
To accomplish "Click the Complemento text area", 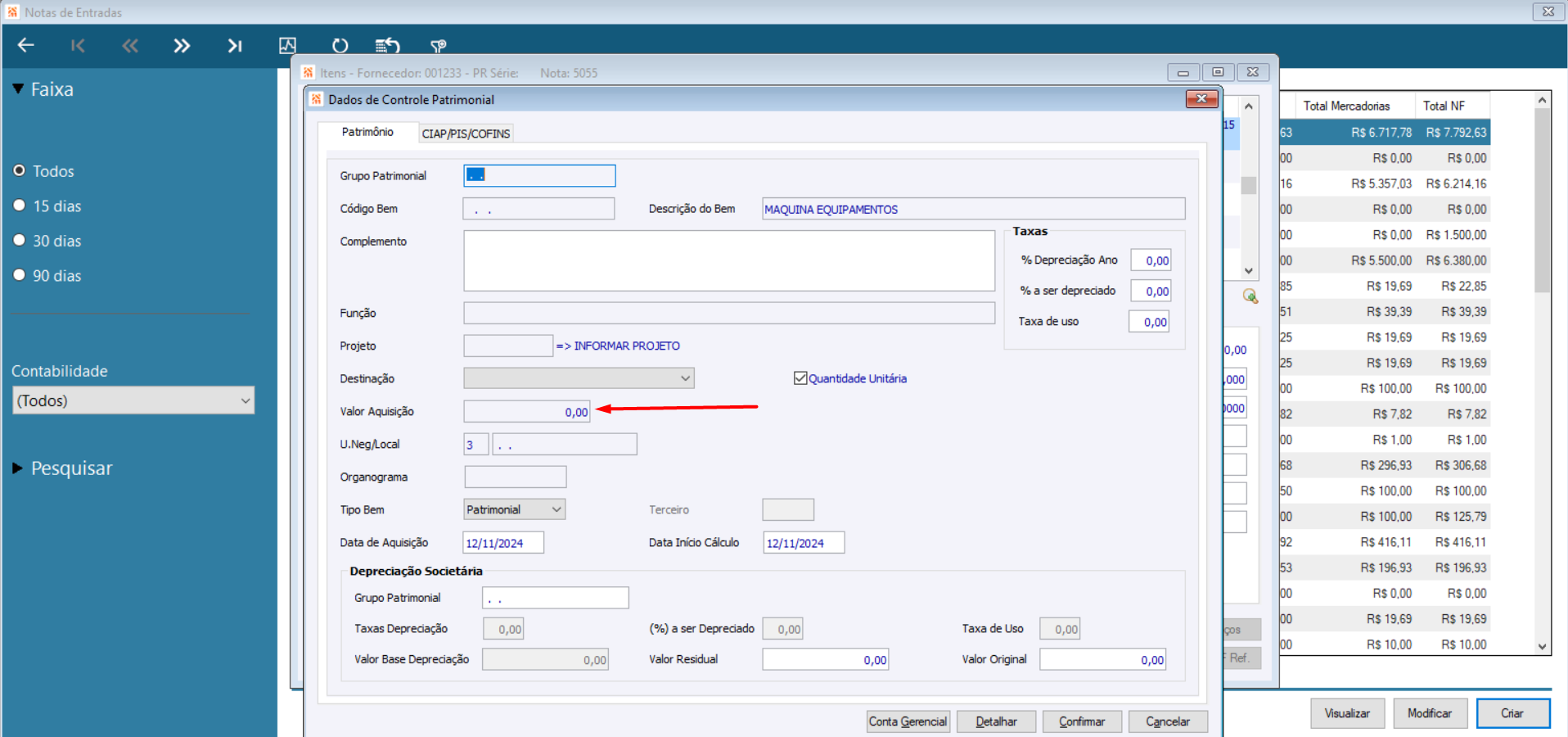I will click(729, 260).
